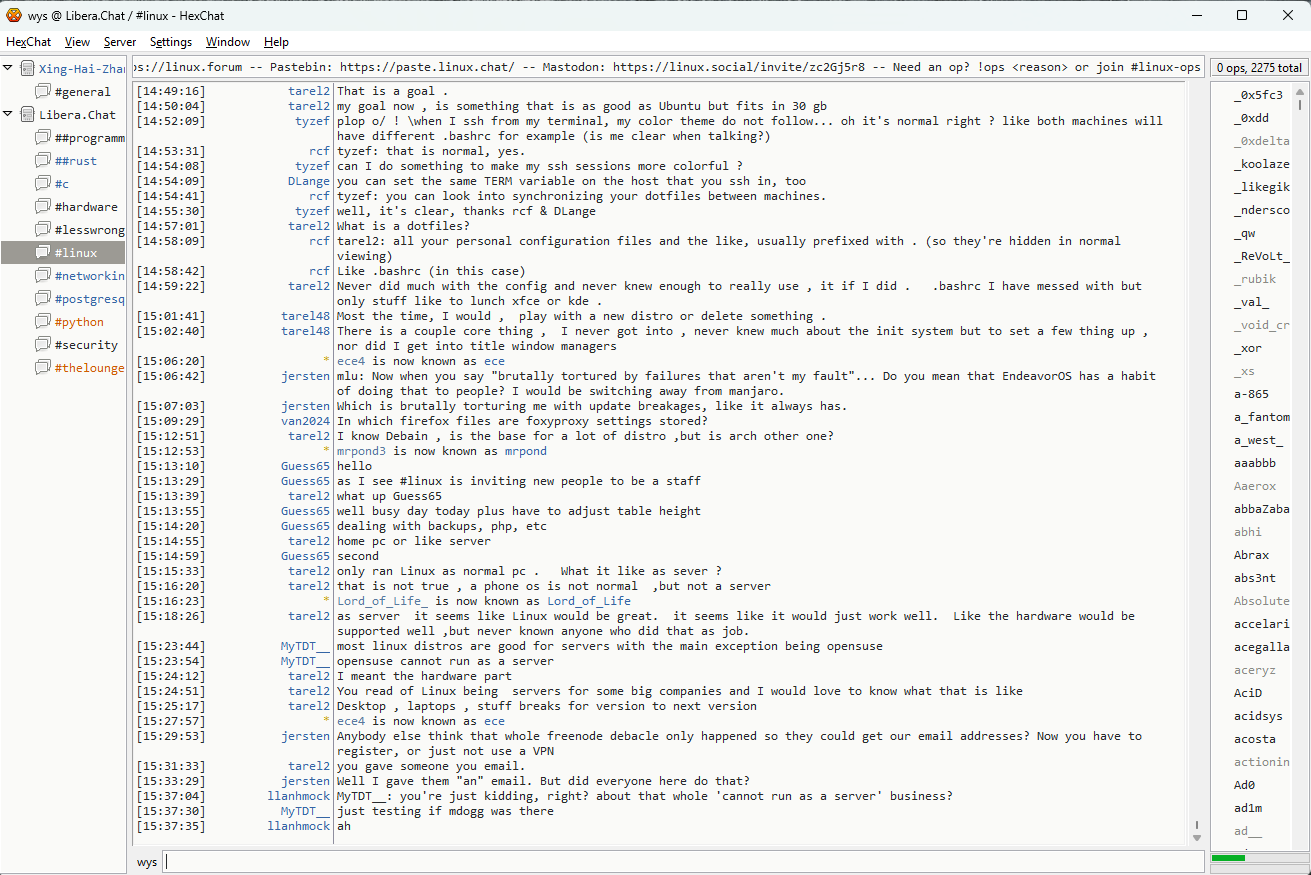Open the Settings menu
The image size is (1311, 875).
(x=171, y=42)
